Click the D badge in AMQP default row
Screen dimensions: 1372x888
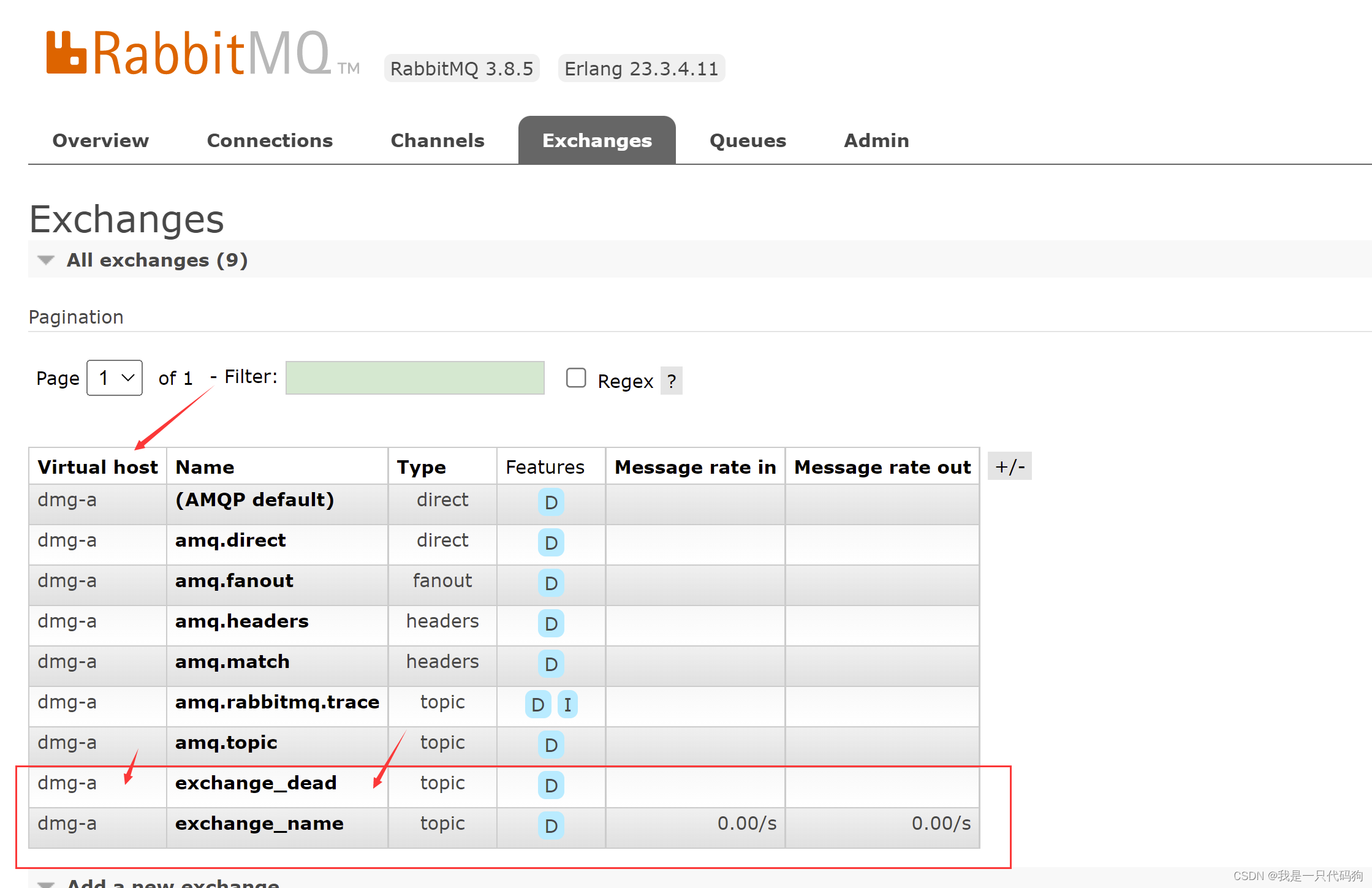[551, 502]
